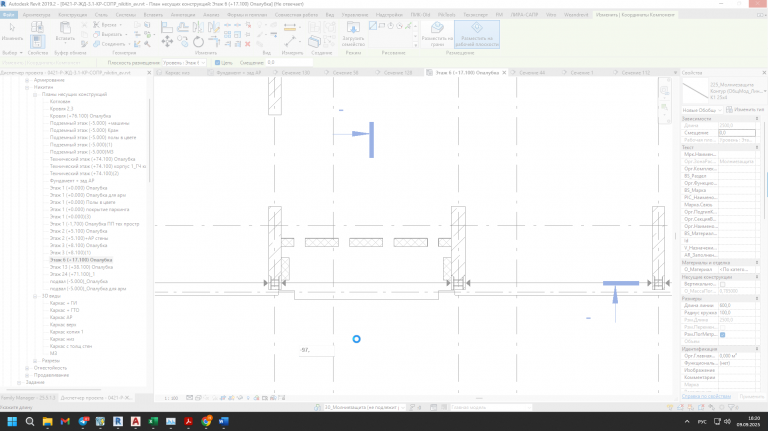The image size is (768, 431).
Task: Click the Изменить тип (Edit Type) button
Action: 747,110
